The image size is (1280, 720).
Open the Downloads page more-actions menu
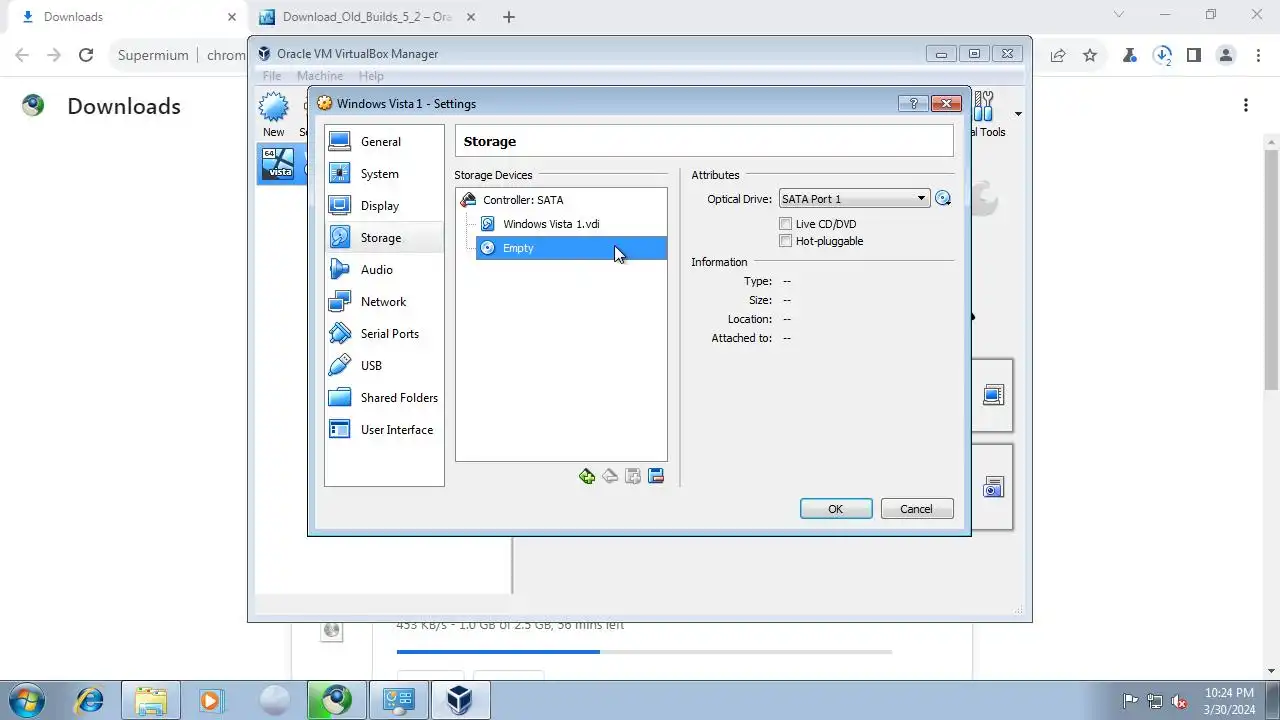click(x=1246, y=105)
